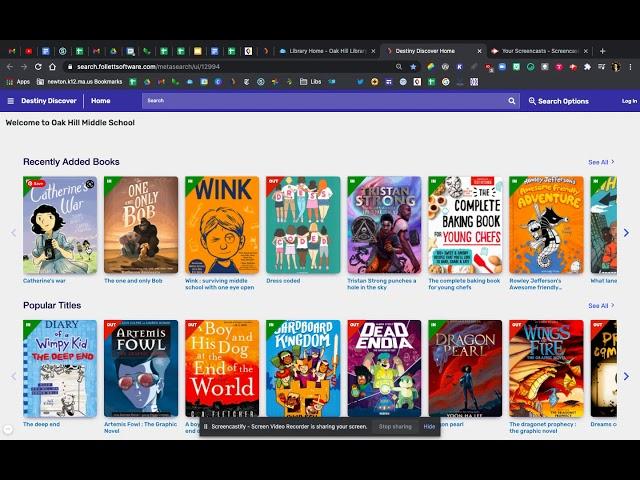Open the Destiny Discover hamburger menu
Image resolution: width=640 pixels, height=480 pixels.
(11, 101)
